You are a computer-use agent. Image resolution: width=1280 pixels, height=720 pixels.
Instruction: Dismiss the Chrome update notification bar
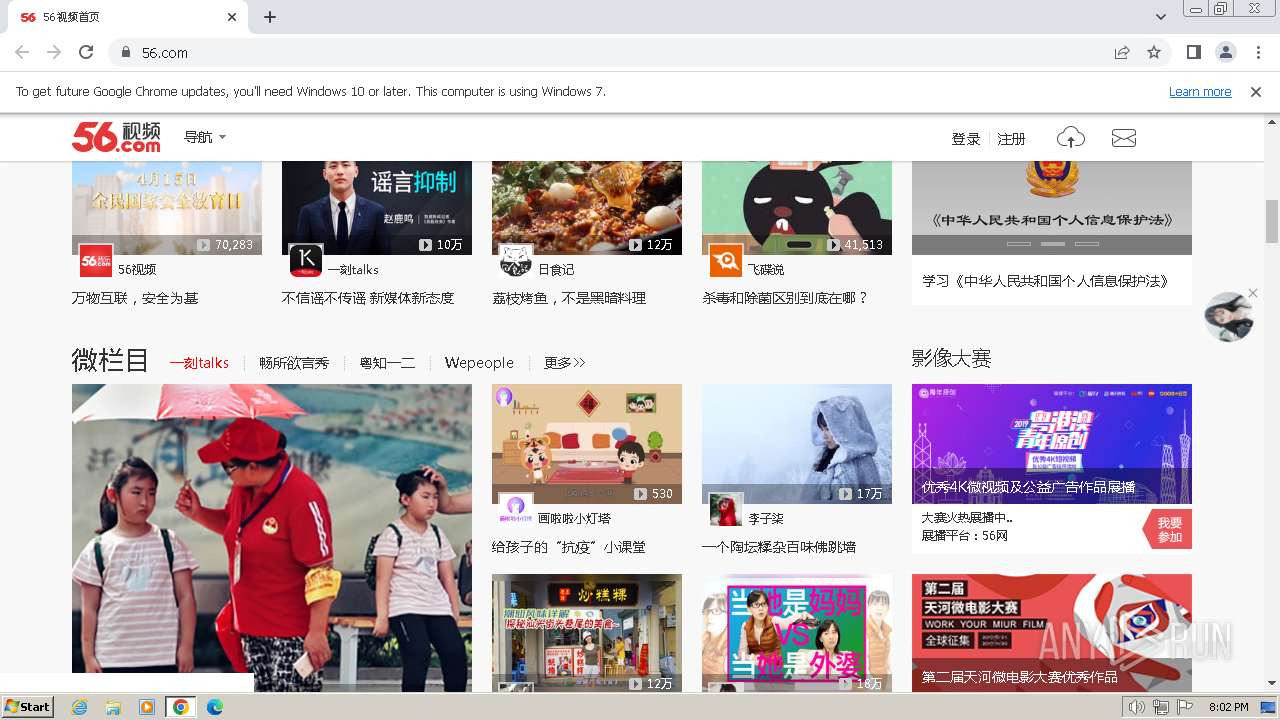coord(1256,91)
